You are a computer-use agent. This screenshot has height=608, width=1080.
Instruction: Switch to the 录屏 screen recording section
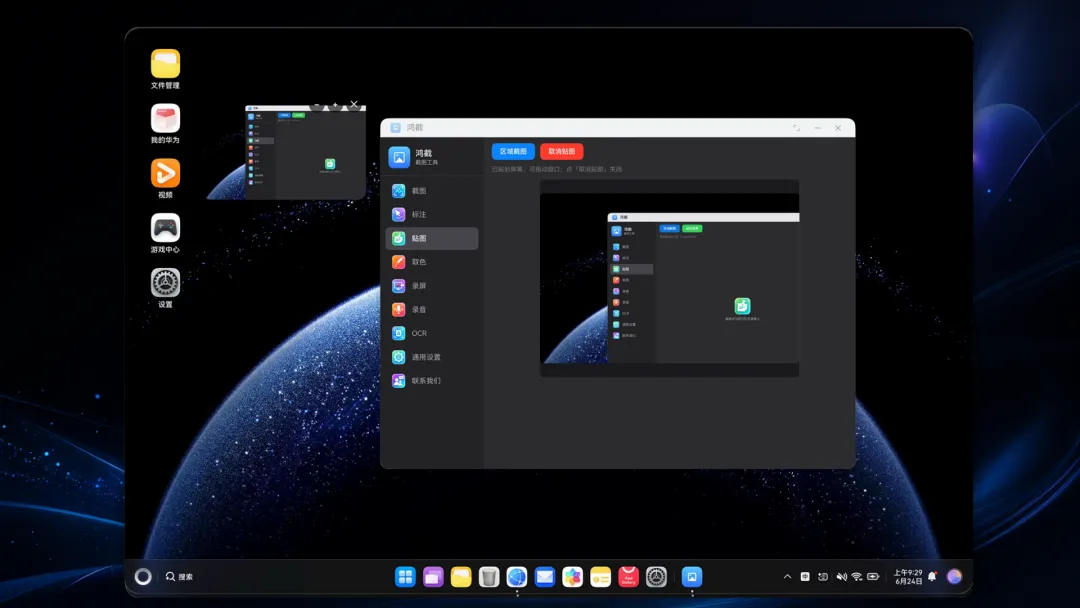coord(431,286)
